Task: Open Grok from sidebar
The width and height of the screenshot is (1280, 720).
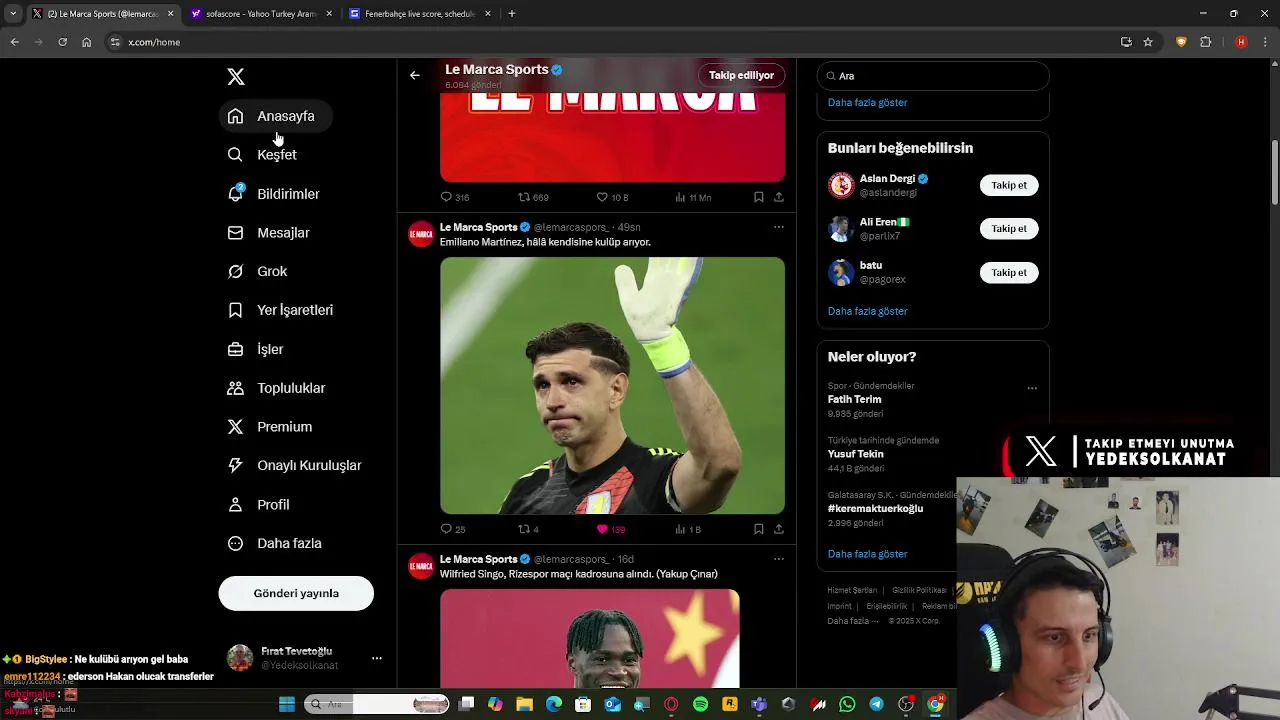Action: (x=257, y=271)
